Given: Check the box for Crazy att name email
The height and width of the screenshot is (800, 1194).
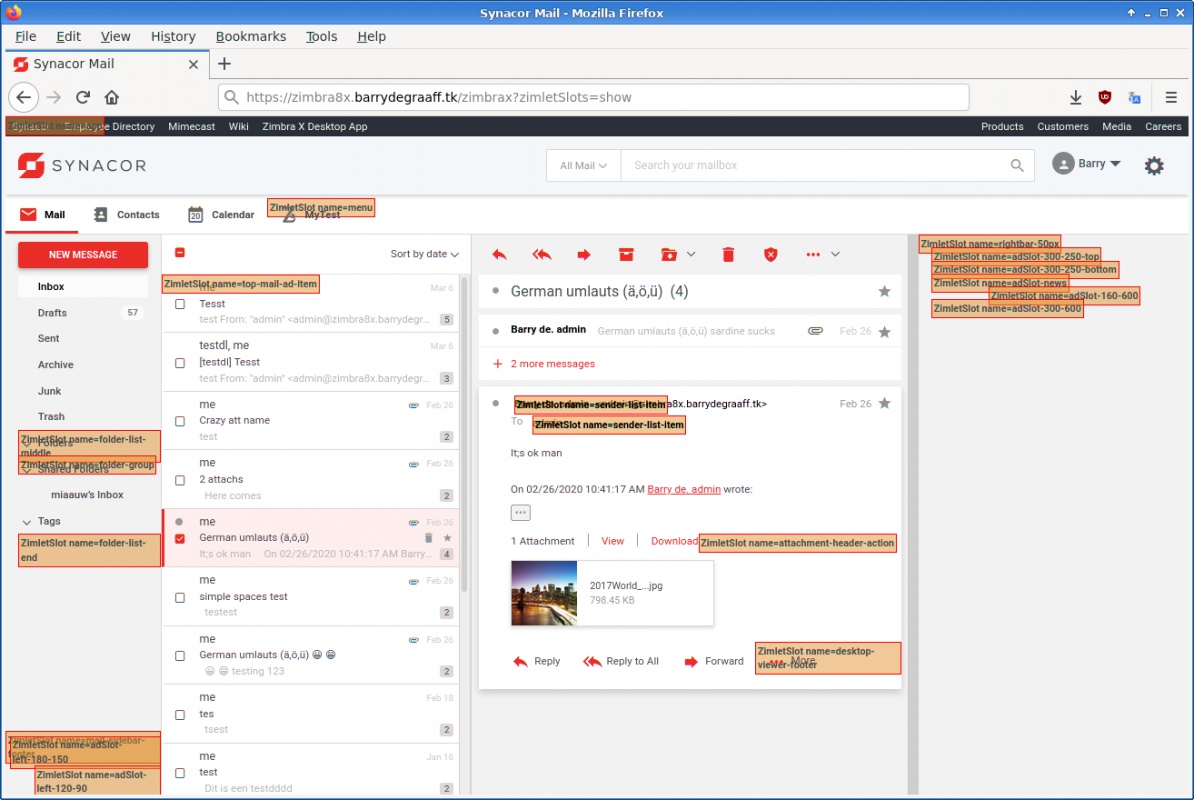Looking at the screenshot, I should [x=180, y=421].
